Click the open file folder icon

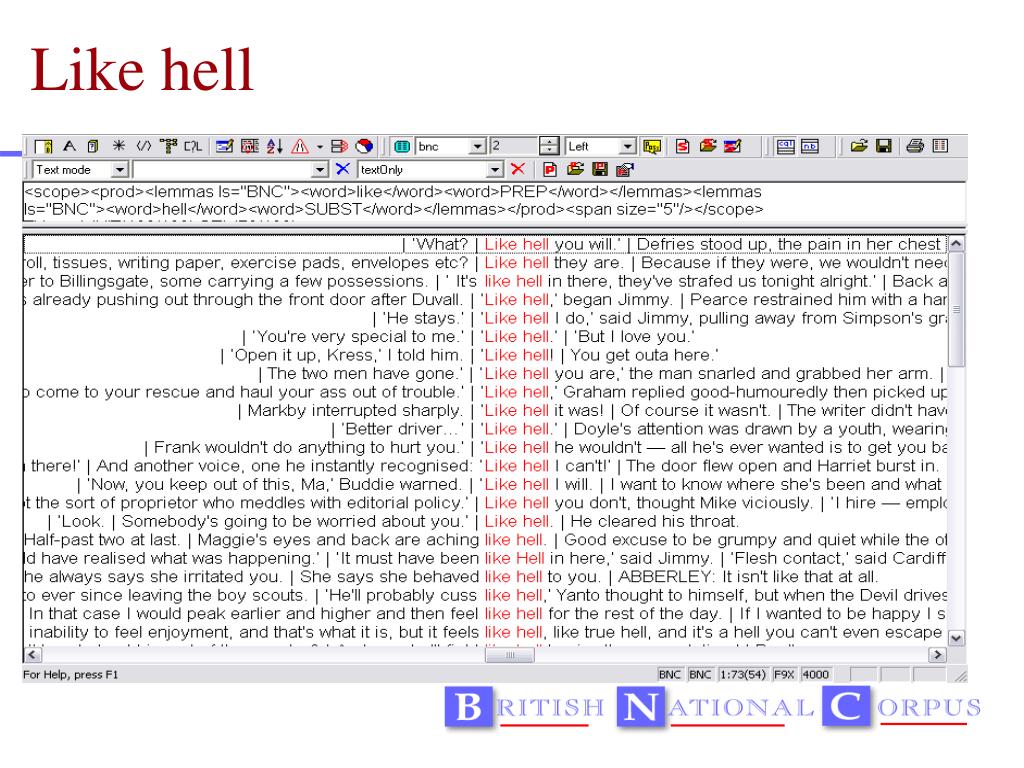coord(859,146)
